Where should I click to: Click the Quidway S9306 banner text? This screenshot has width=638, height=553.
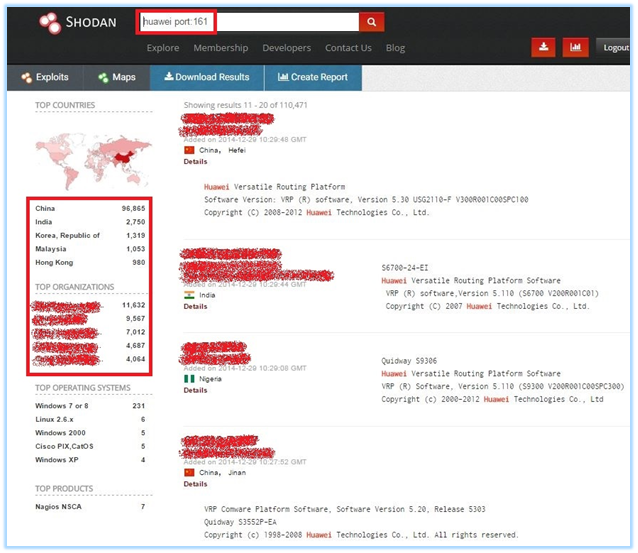tap(409, 361)
